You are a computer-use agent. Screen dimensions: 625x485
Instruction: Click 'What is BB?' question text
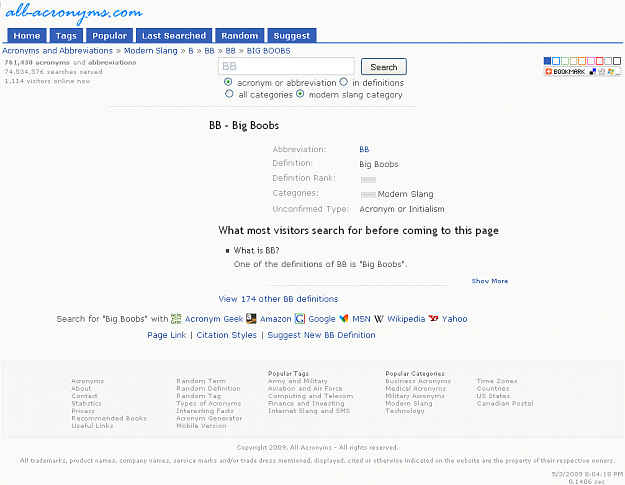click(256, 250)
